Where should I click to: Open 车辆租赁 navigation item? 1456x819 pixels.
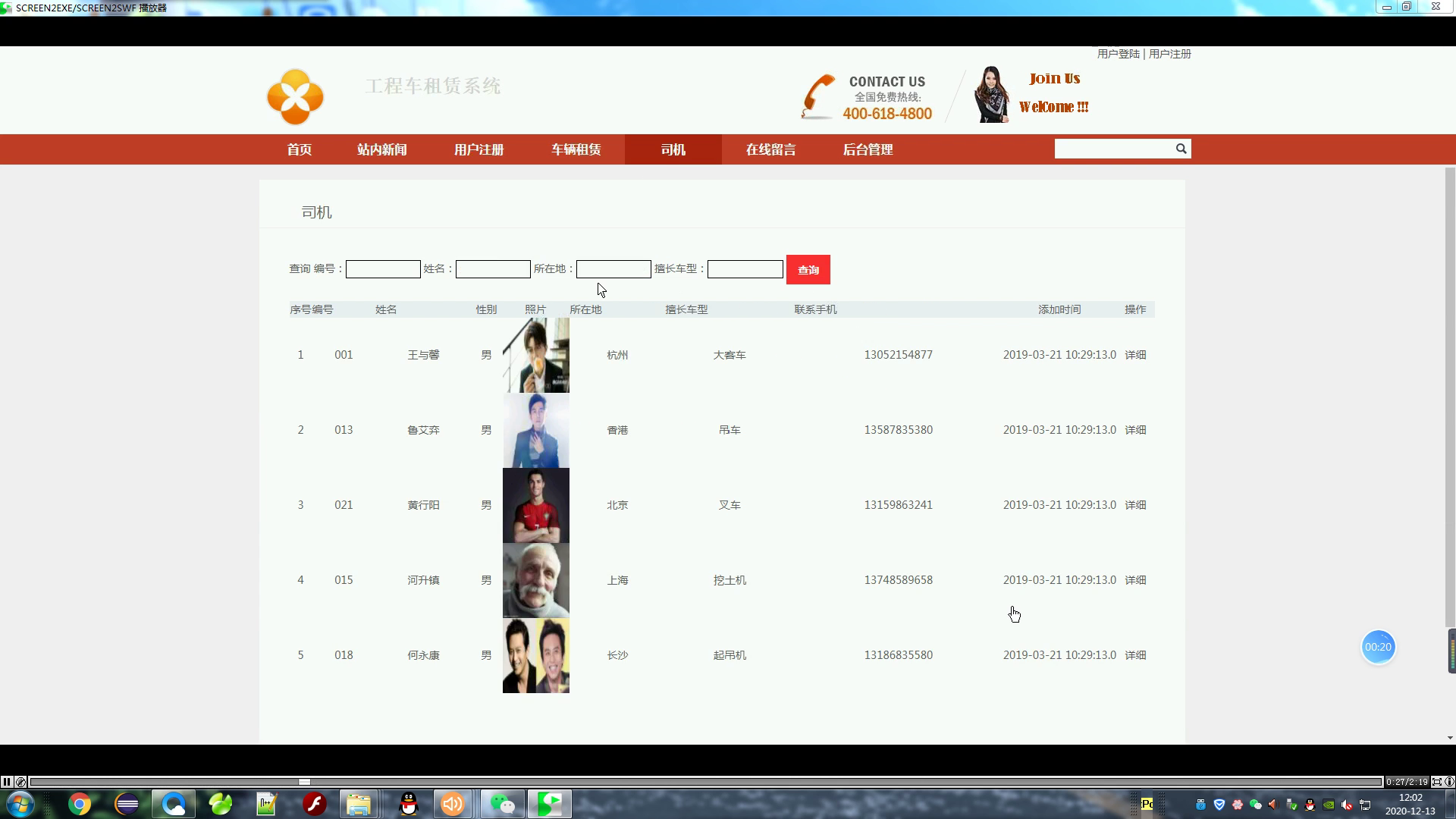576,149
